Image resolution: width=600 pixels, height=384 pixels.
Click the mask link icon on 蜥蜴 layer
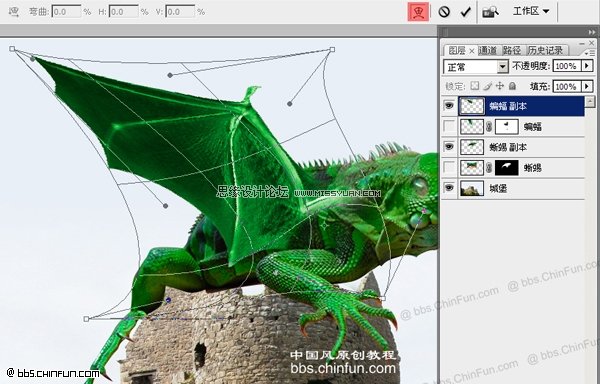tap(489, 168)
